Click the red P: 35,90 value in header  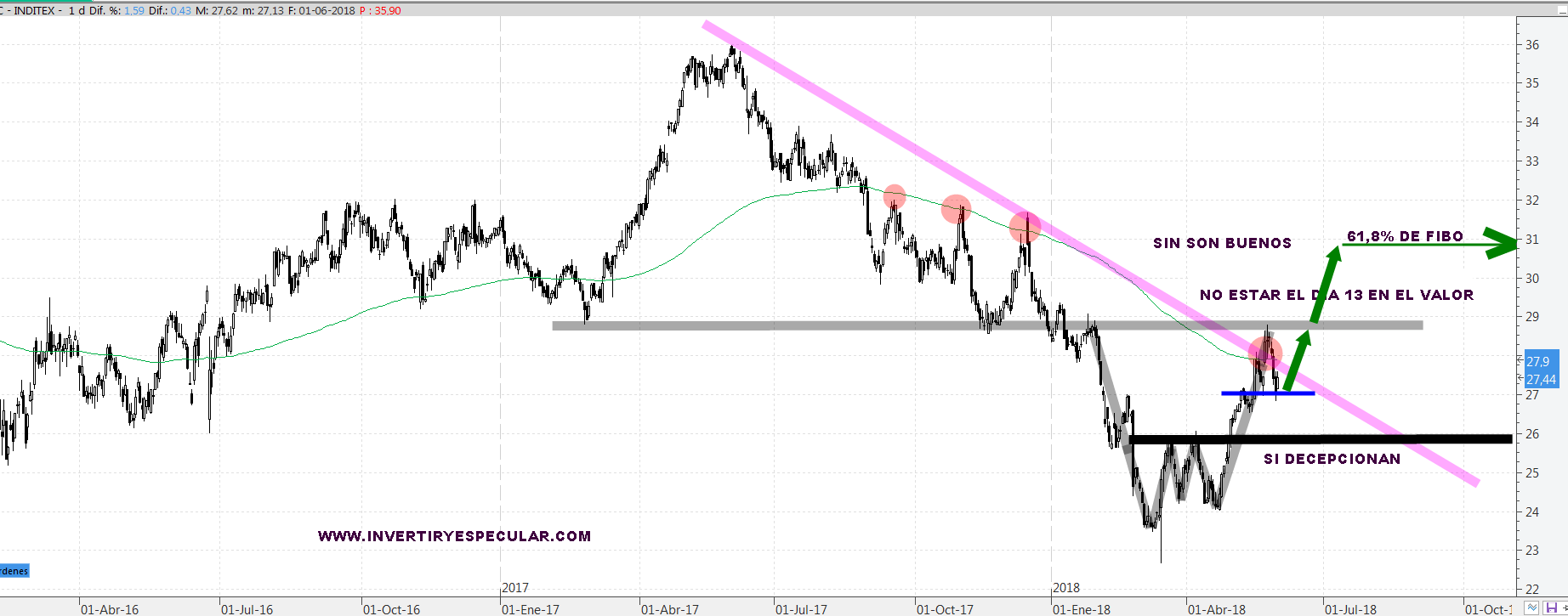380,11
